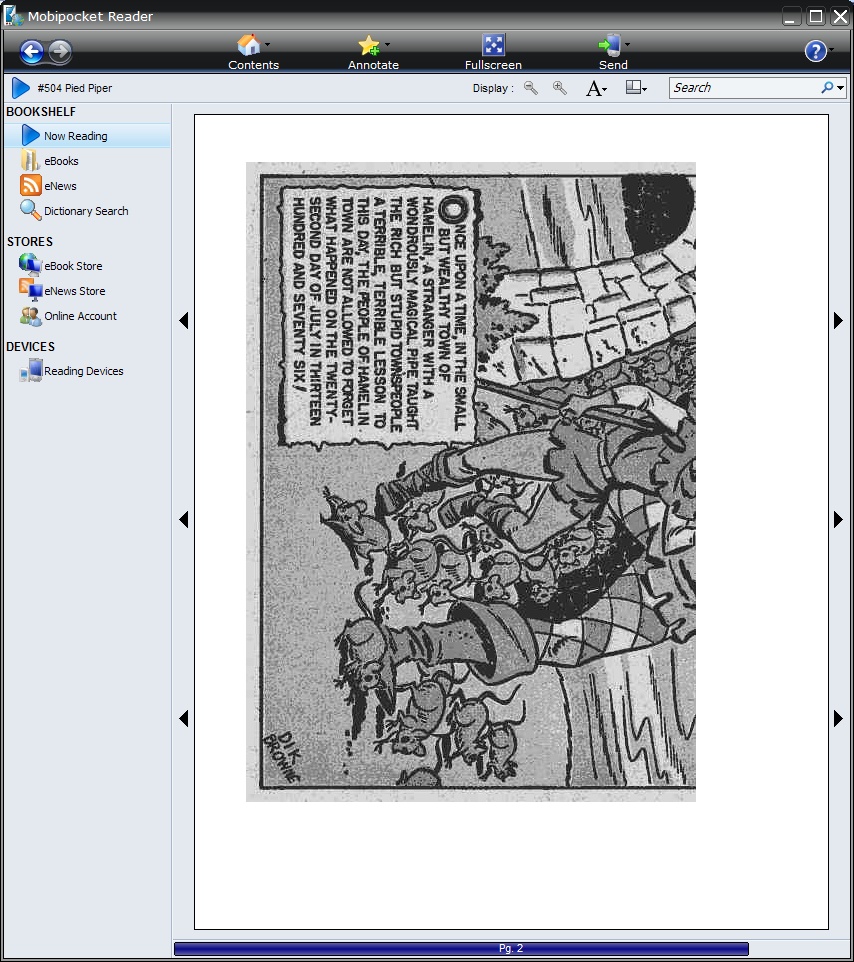Expand the Send dropdown arrow
The height and width of the screenshot is (962, 854).
pos(627,44)
